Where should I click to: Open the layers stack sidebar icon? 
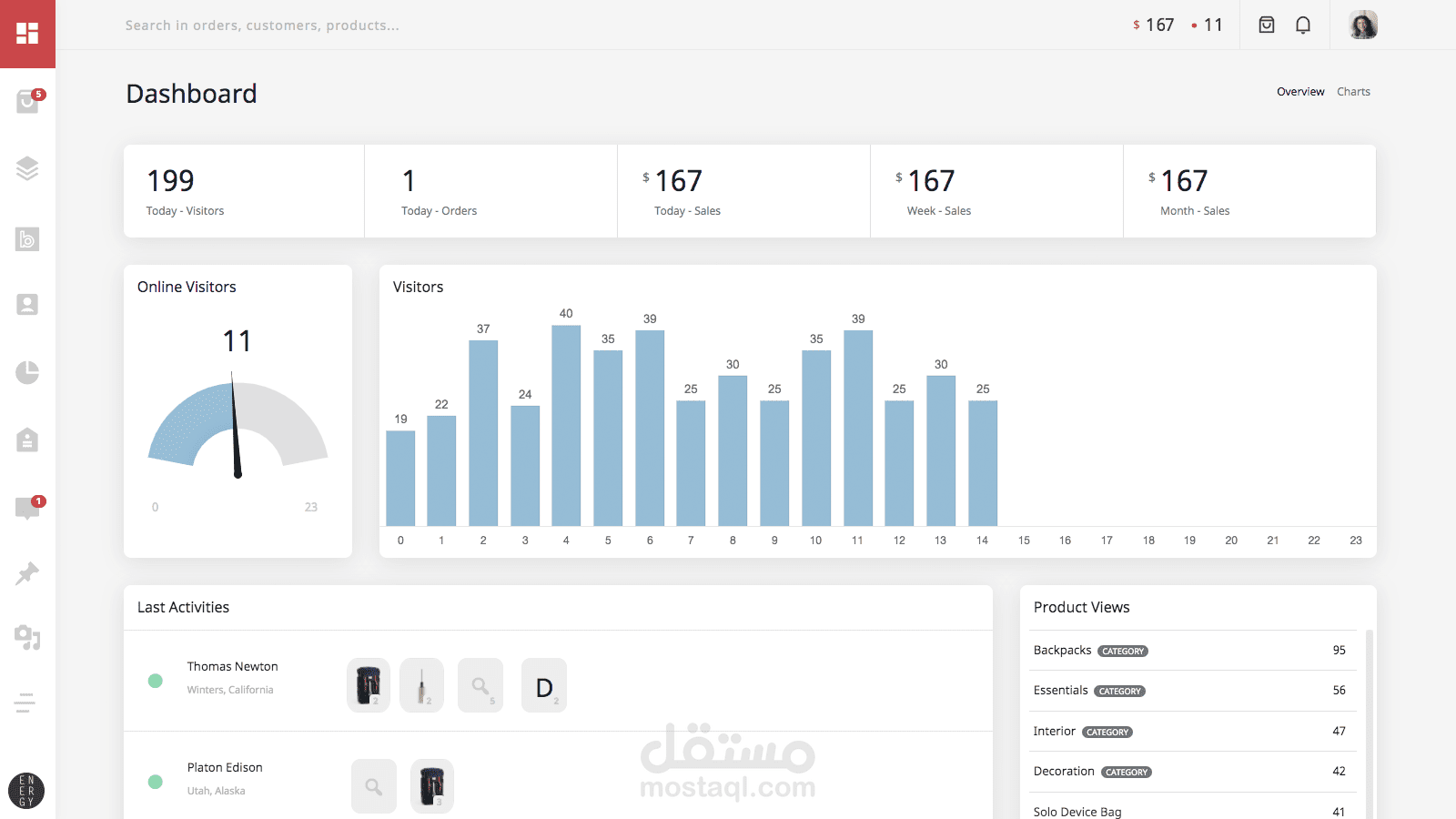tap(27, 168)
